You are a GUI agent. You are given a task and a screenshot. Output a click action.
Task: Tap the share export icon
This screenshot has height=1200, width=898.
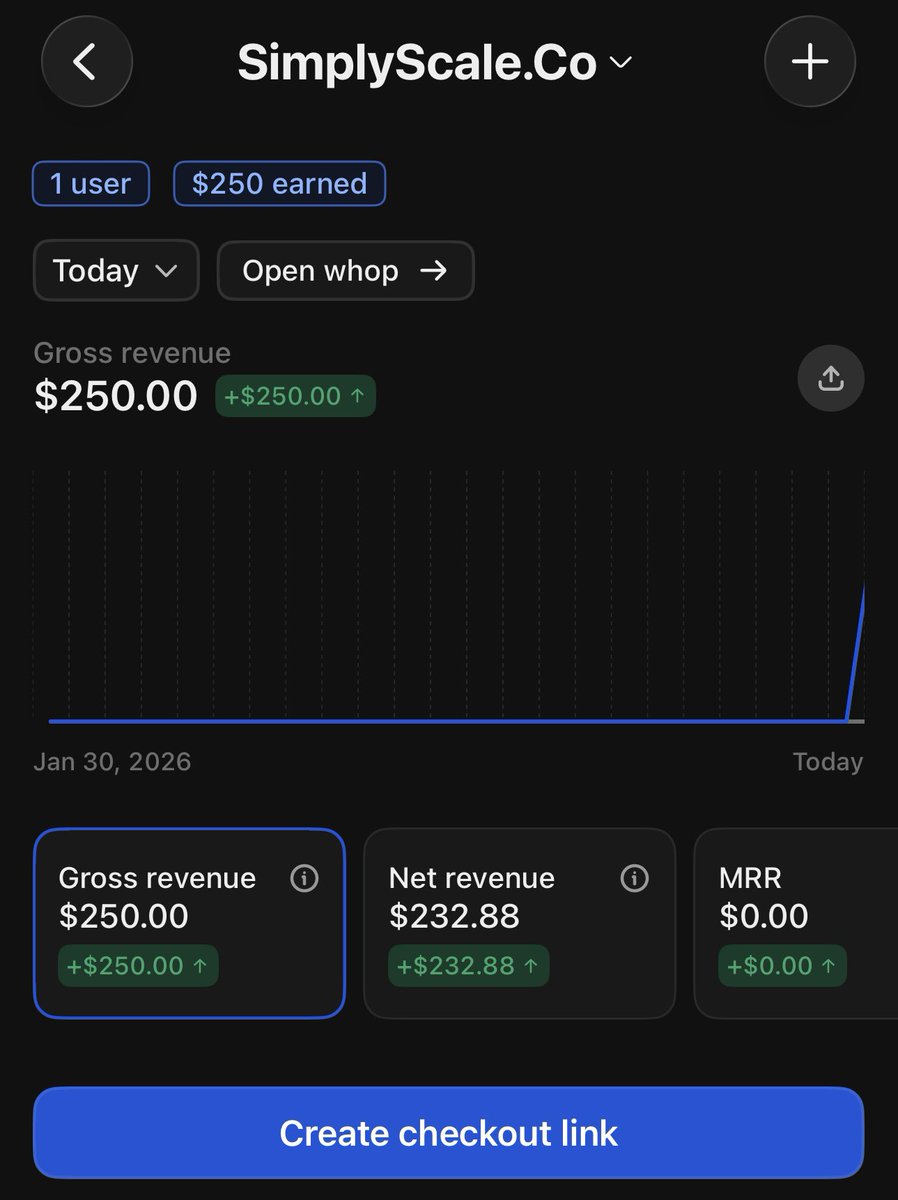tap(831, 378)
